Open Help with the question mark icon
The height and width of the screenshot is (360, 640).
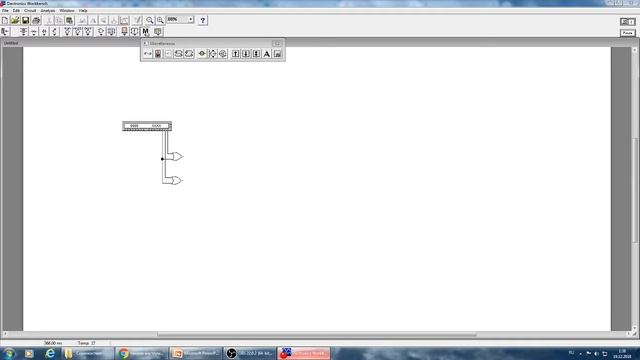coord(202,20)
